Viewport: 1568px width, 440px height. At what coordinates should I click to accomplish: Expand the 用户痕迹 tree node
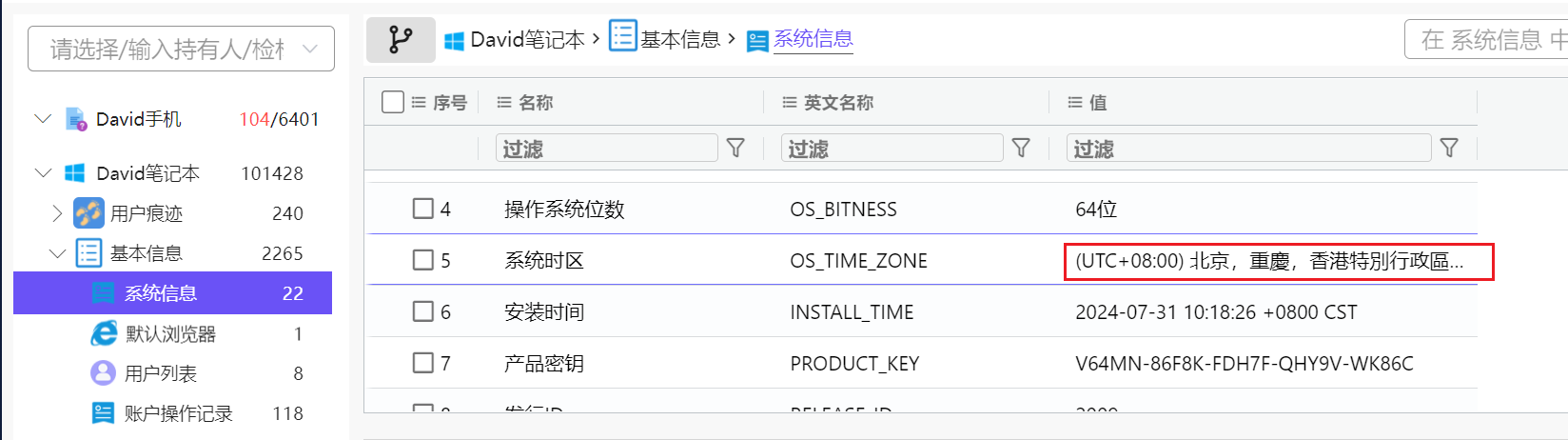(x=58, y=213)
